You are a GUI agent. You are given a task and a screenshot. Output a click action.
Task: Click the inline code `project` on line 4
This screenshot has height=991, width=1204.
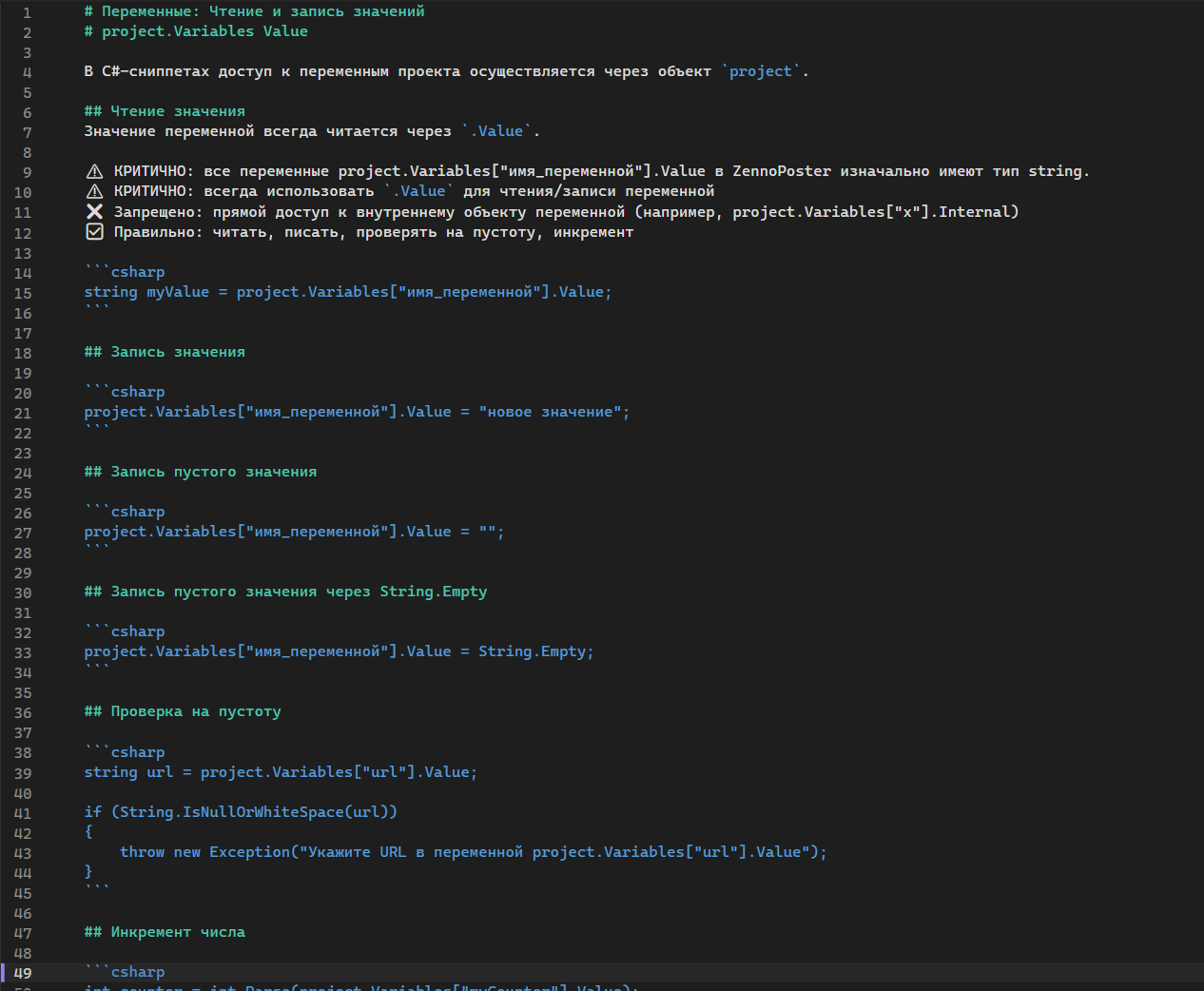click(761, 71)
